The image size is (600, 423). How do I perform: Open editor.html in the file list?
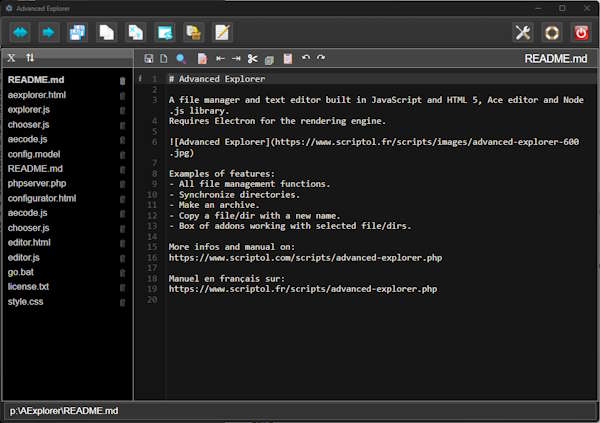(29, 242)
